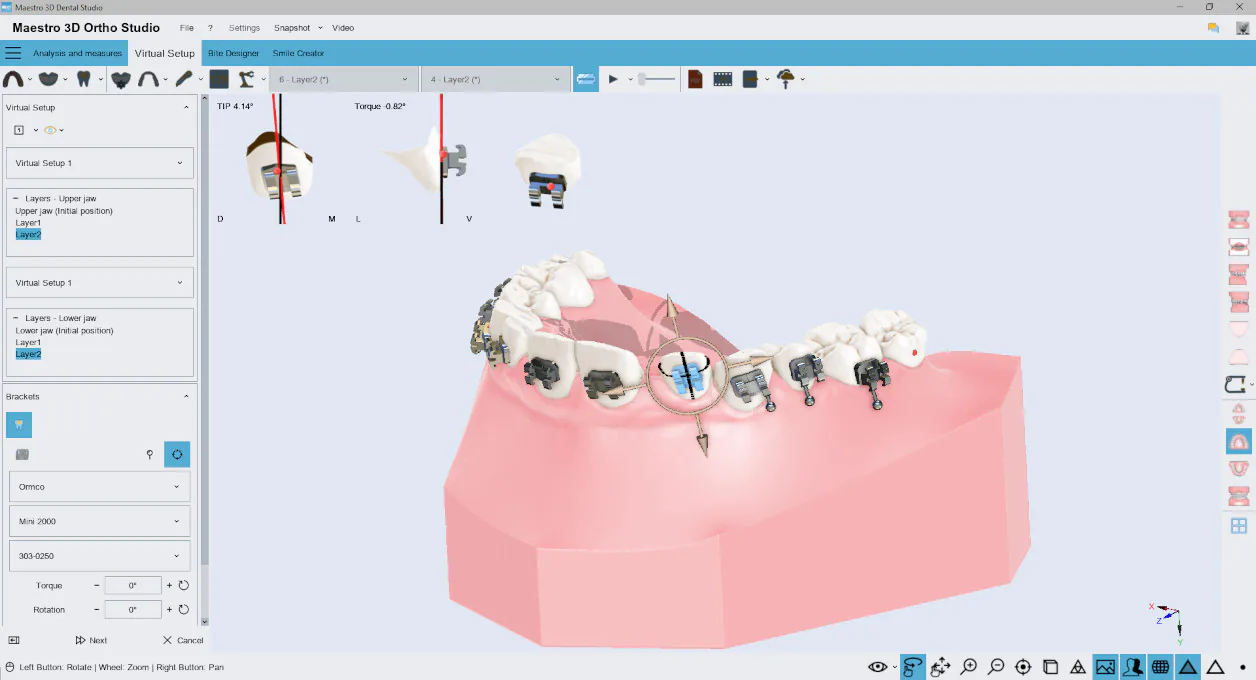Image resolution: width=1256 pixels, height=680 pixels.
Task: Select upper arch occlusal view icon
Action: pyautogui.click(x=1239, y=441)
